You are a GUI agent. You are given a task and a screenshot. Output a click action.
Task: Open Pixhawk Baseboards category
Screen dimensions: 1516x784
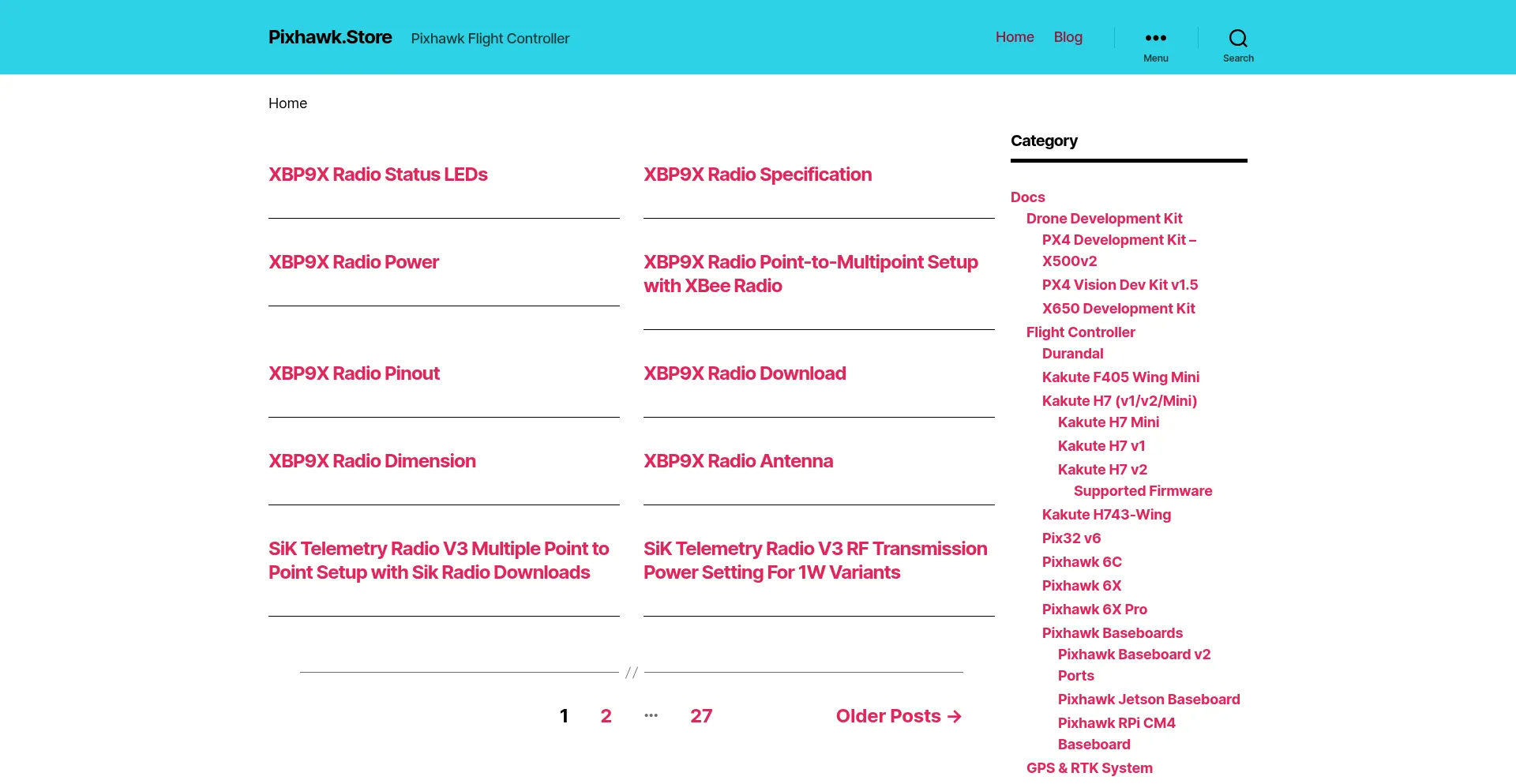pyautogui.click(x=1113, y=633)
